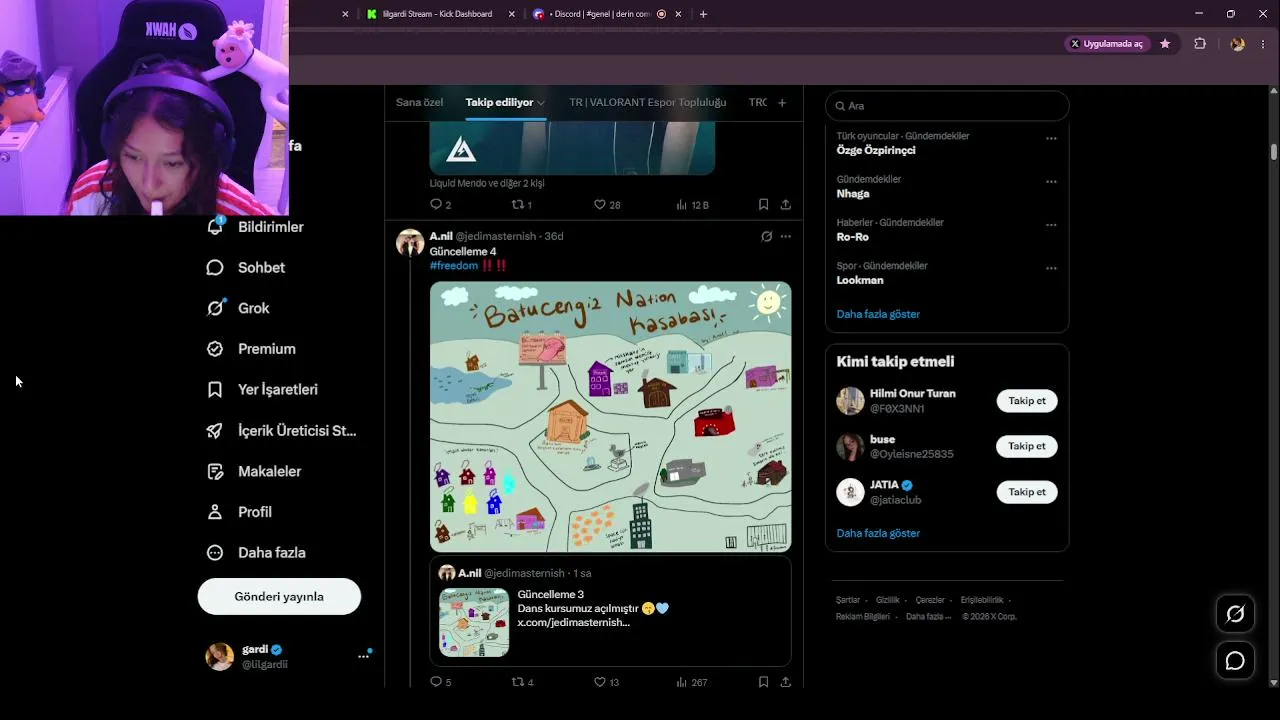This screenshot has width=1280, height=720.
Task: Open more options for Özge Özpirinçci trend
Action: point(1051,139)
